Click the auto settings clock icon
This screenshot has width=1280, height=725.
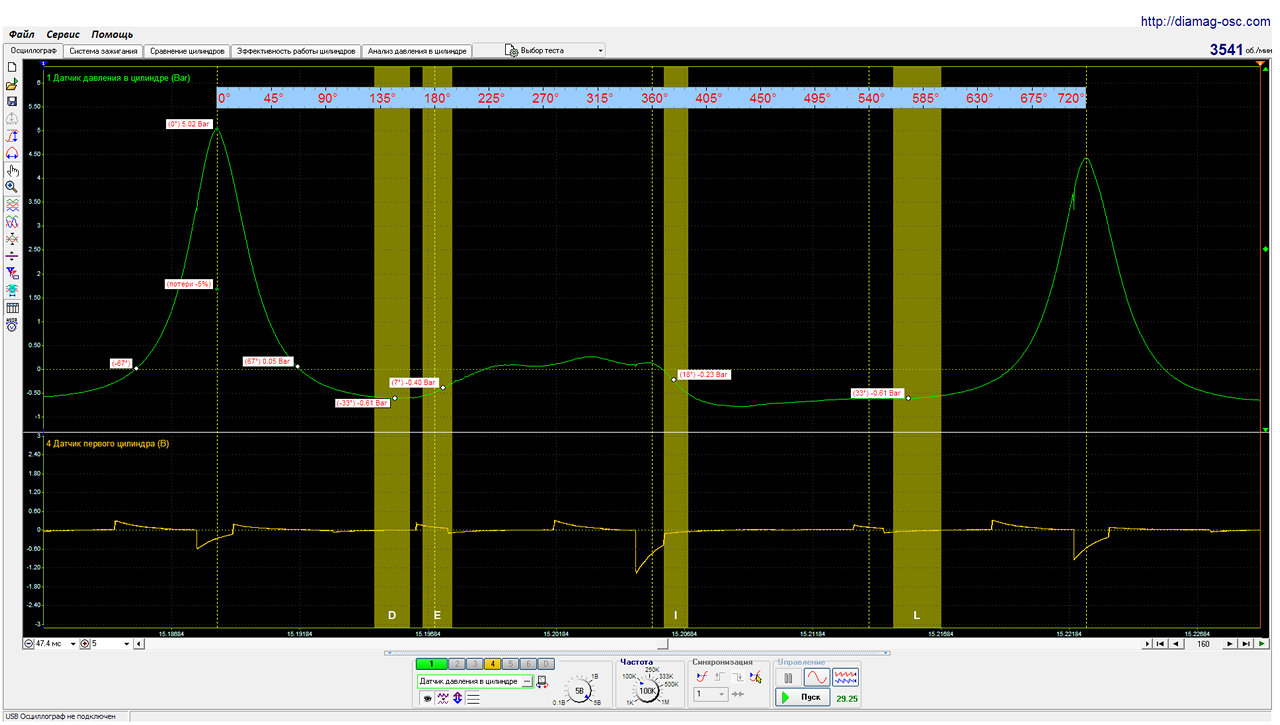tap(12, 323)
